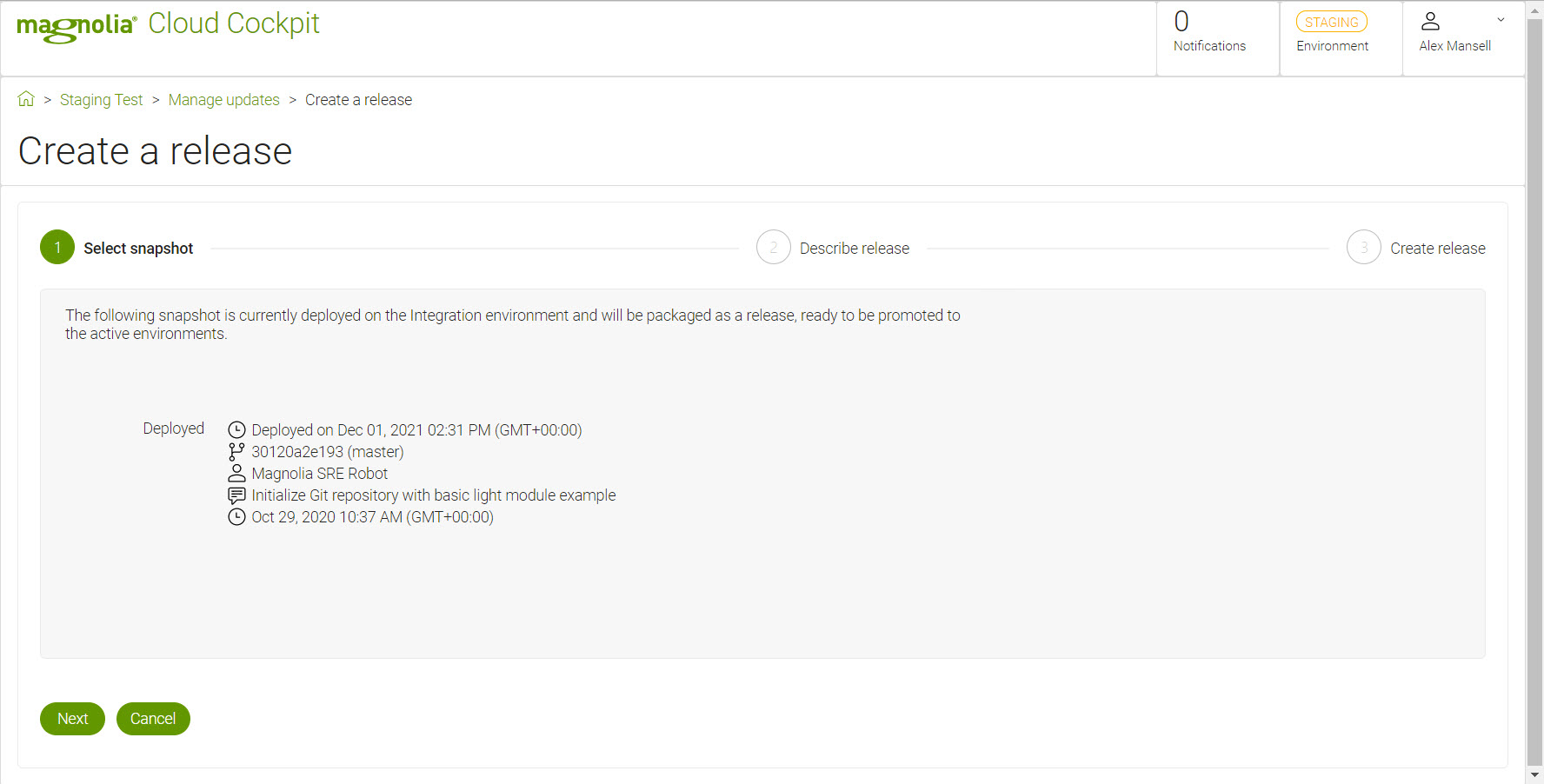Click 'Magnolia SRE Robot' author text
The height and width of the screenshot is (784, 1544).
click(320, 474)
